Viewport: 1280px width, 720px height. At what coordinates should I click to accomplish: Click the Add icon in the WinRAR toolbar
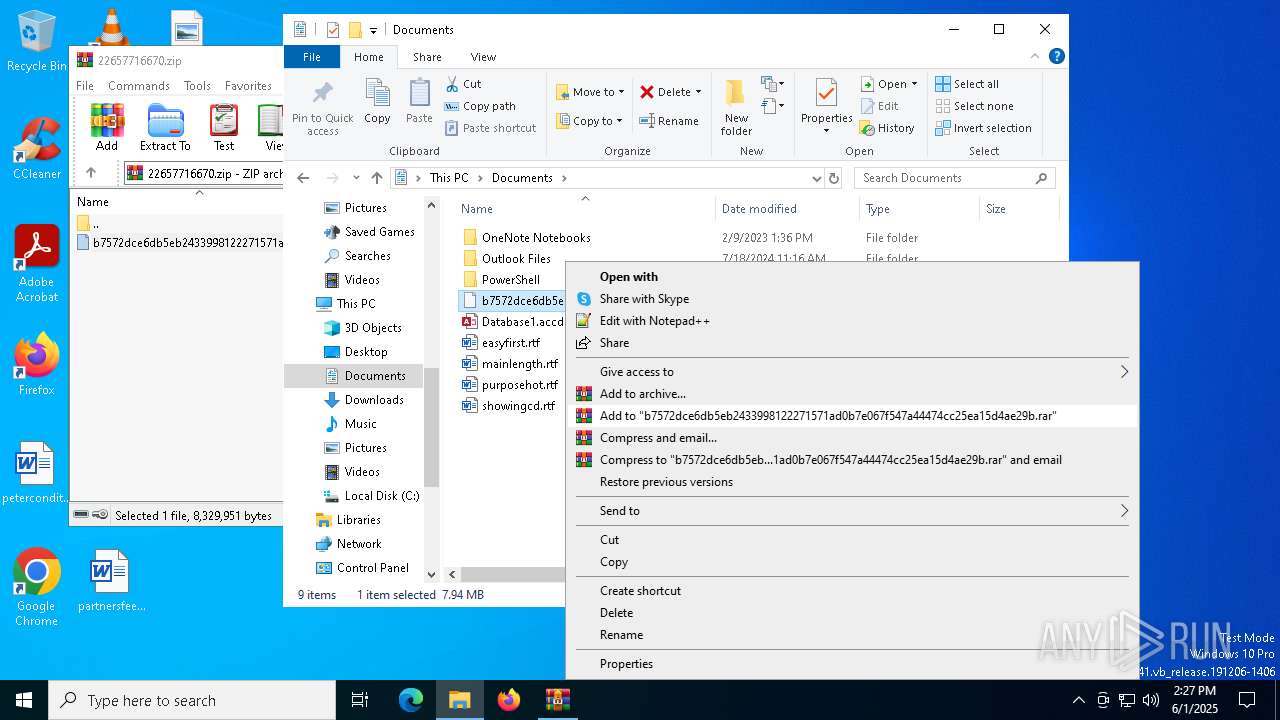pyautogui.click(x=107, y=127)
